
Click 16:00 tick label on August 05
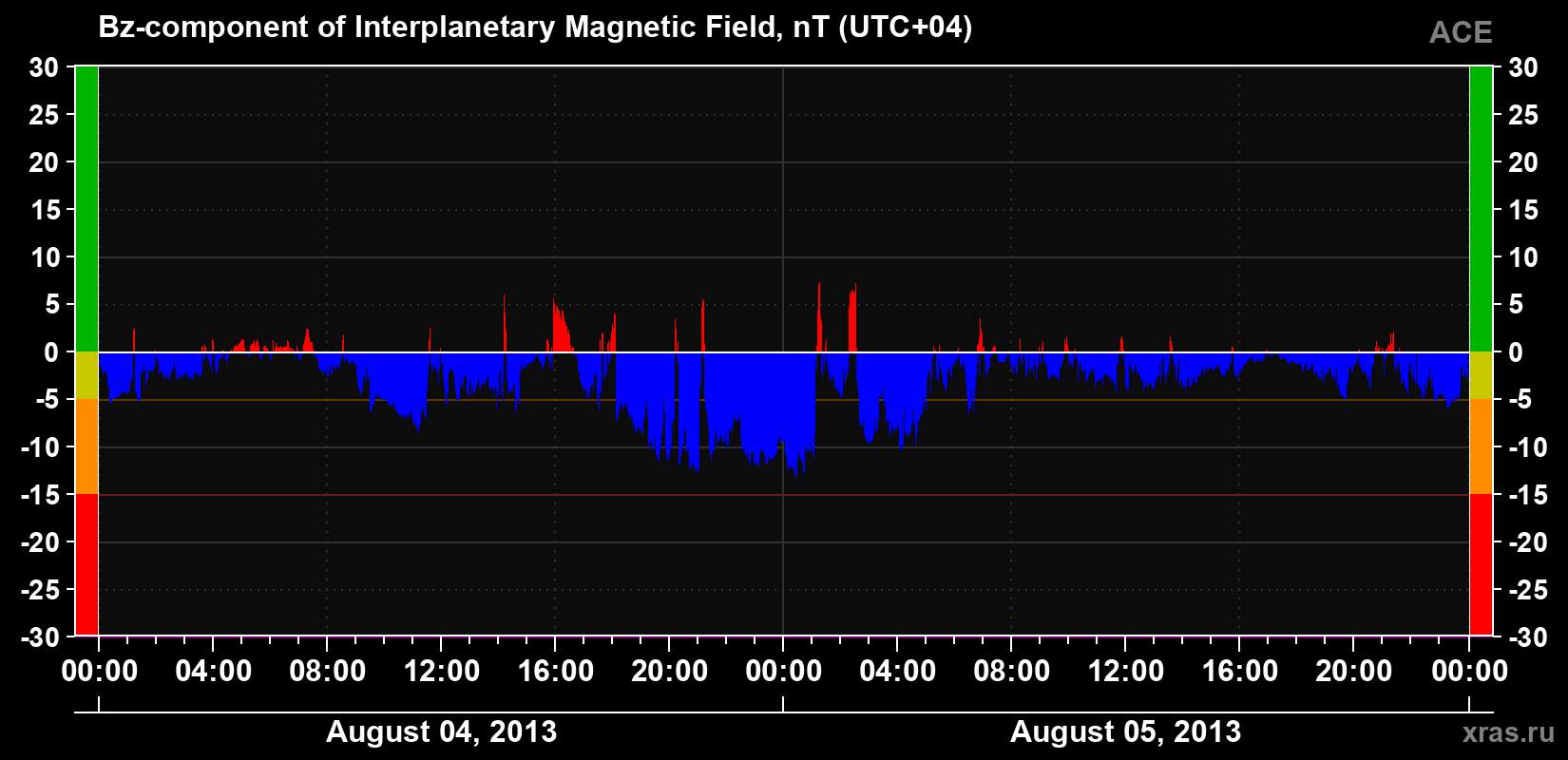pyautogui.click(x=1240, y=672)
